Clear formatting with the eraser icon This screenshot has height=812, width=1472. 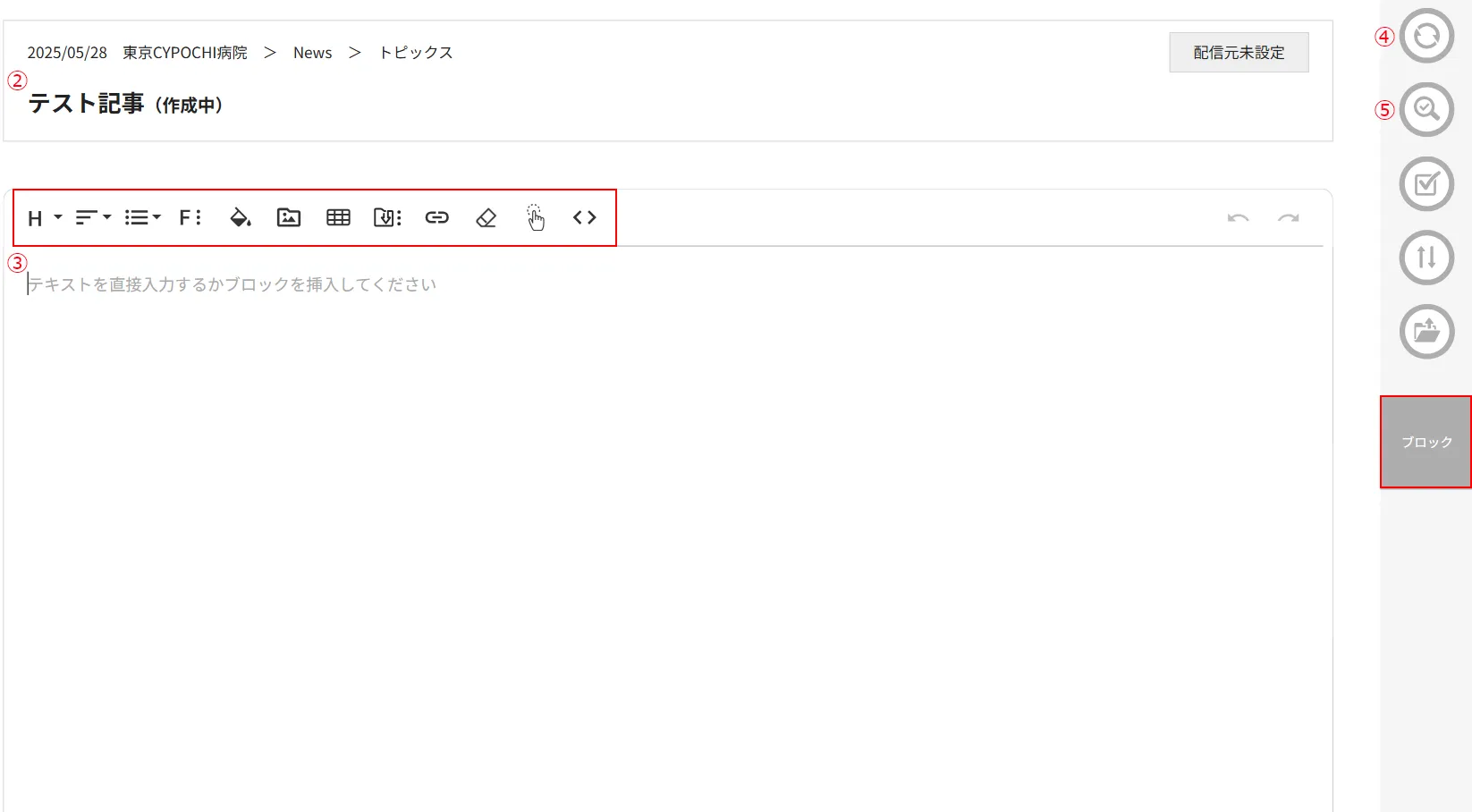point(486,217)
